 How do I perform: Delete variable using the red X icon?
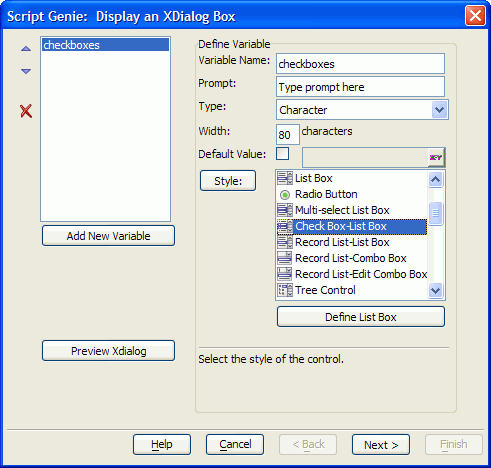tap(26, 111)
